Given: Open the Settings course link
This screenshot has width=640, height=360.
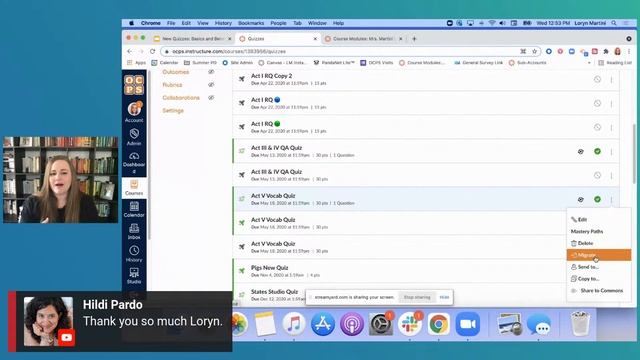Looking at the screenshot, I should pyautogui.click(x=173, y=111).
